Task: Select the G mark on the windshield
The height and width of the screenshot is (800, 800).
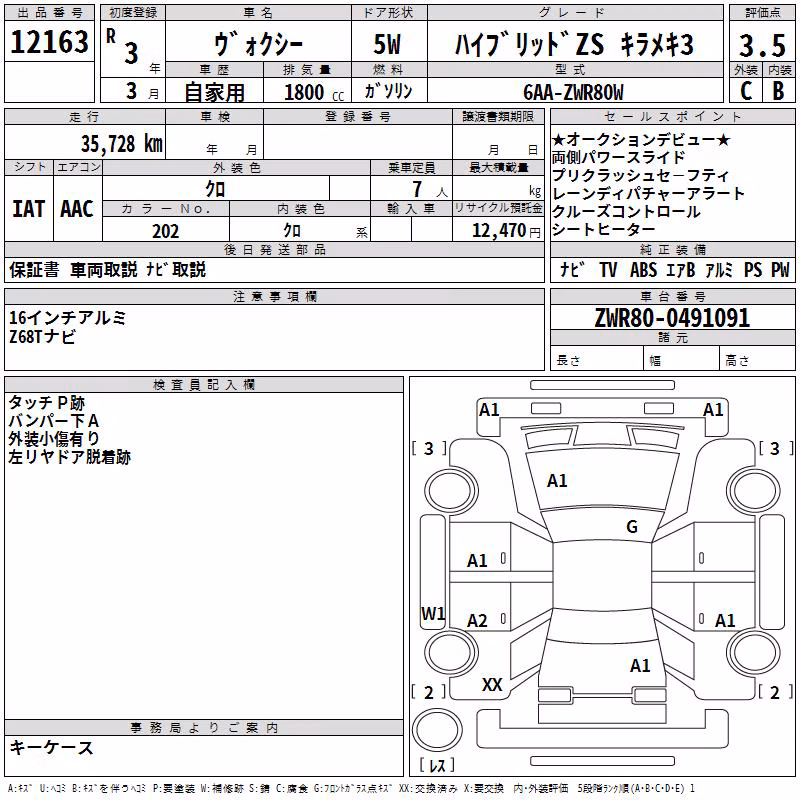Action: [632, 527]
